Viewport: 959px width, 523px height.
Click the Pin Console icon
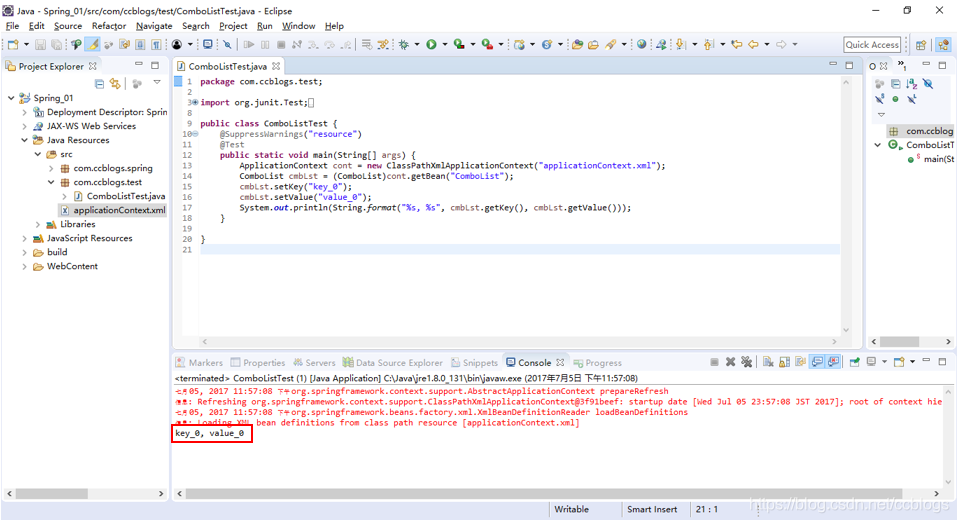click(854, 362)
